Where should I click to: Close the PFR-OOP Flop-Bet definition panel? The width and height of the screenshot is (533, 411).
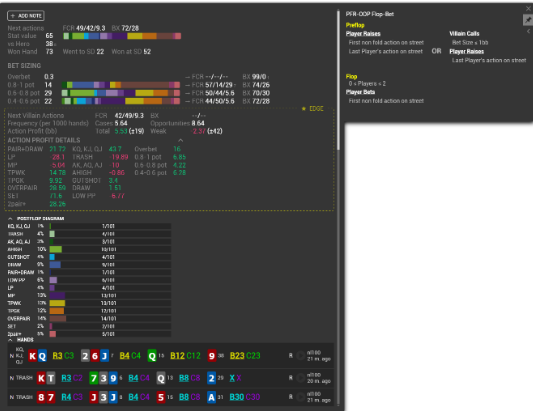tap(528, 9)
